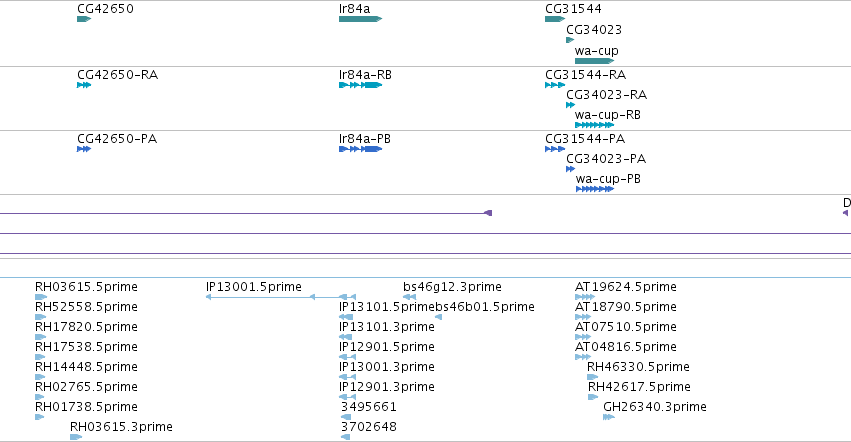Click the CG42650 gene label
The image size is (851, 442).
[x=105, y=9]
